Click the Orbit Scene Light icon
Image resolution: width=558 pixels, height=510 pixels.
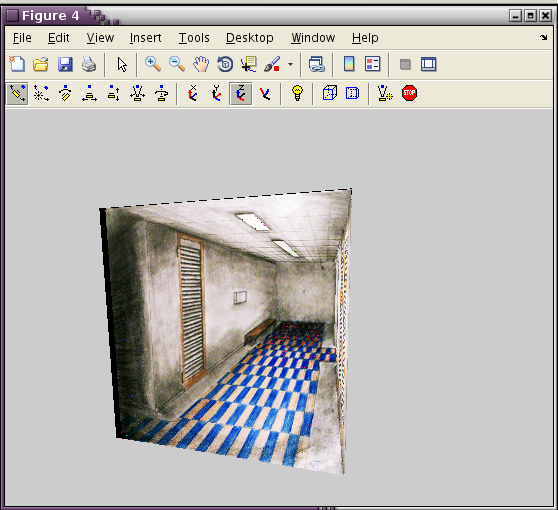(x=41, y=94)
